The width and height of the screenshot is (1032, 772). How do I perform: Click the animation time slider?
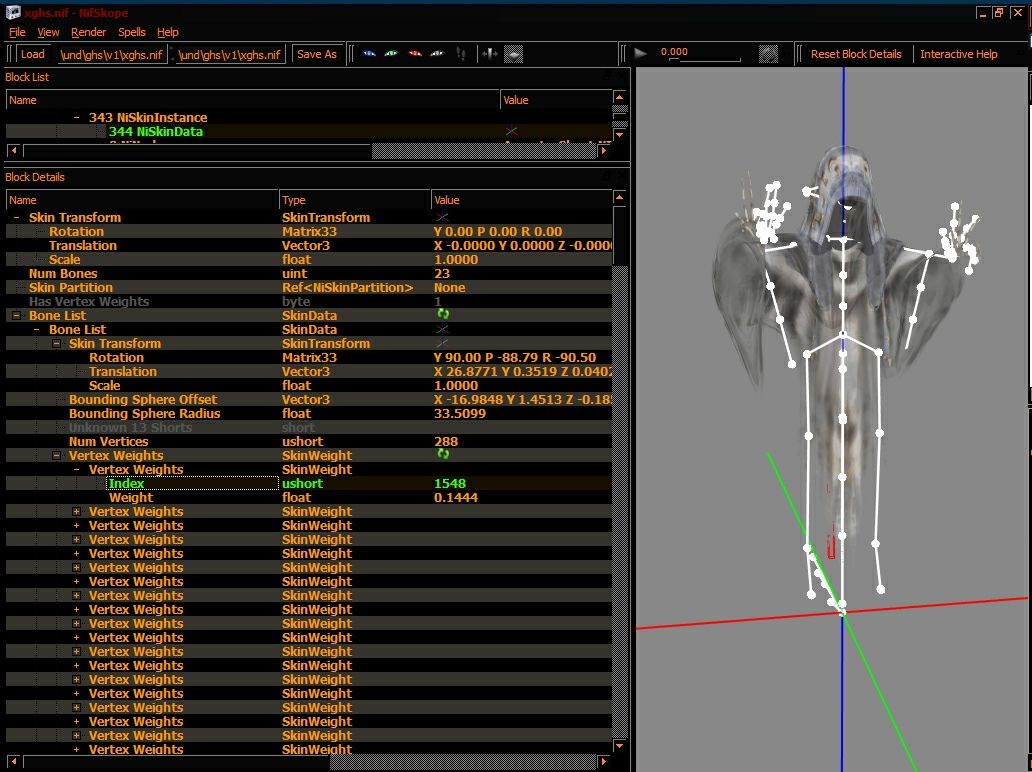(x=704, y=61)
